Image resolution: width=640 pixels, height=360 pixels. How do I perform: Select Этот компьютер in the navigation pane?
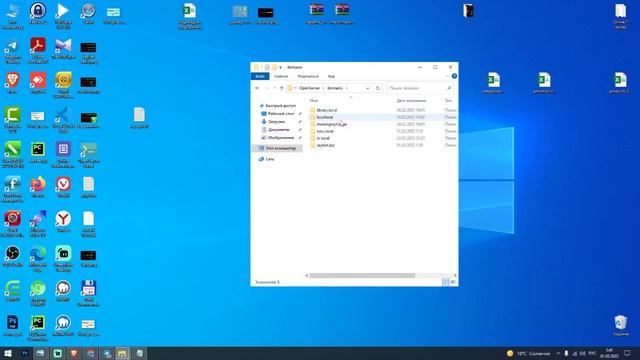click(278, 148)
